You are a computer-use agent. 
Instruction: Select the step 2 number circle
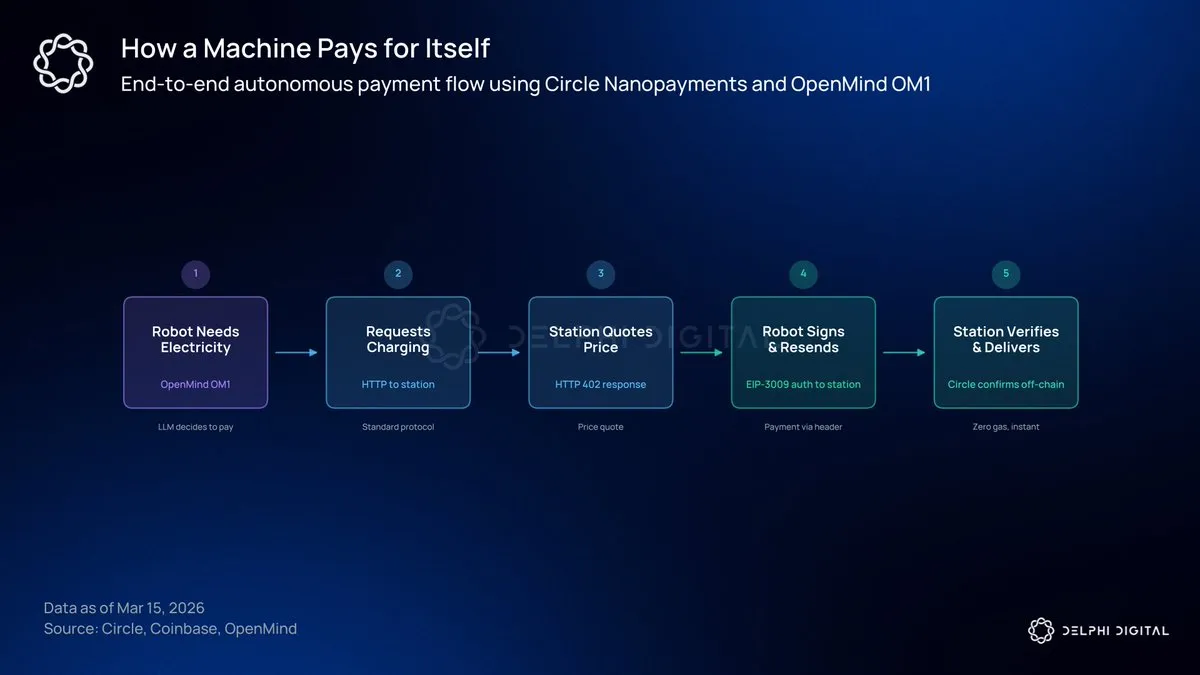click(398, 274)
